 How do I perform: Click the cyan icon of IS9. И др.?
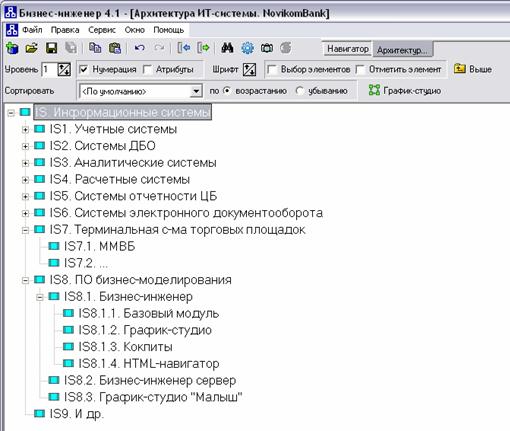[x=40, y=414]
